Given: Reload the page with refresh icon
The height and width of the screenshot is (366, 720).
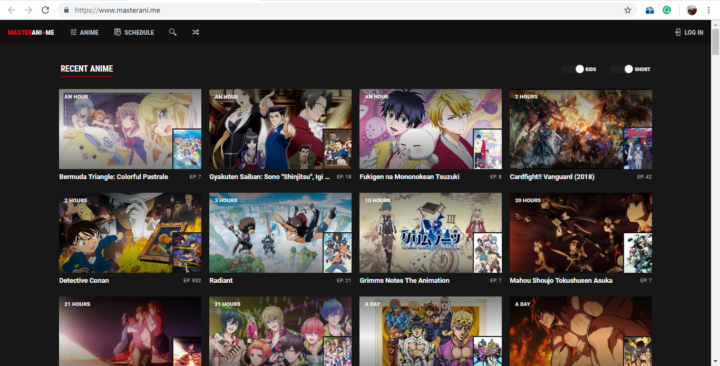Looking at the screenshot, I should [45, 10].
